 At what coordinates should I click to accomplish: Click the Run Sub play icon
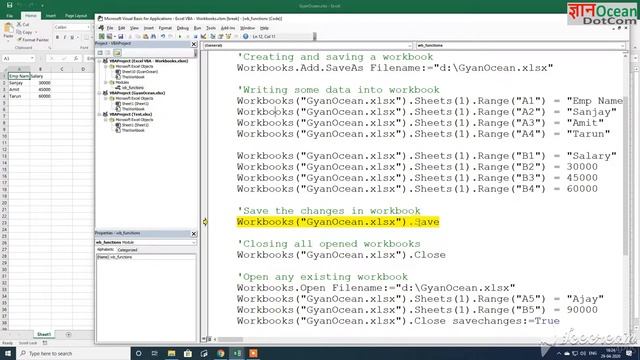coord(180,36)
